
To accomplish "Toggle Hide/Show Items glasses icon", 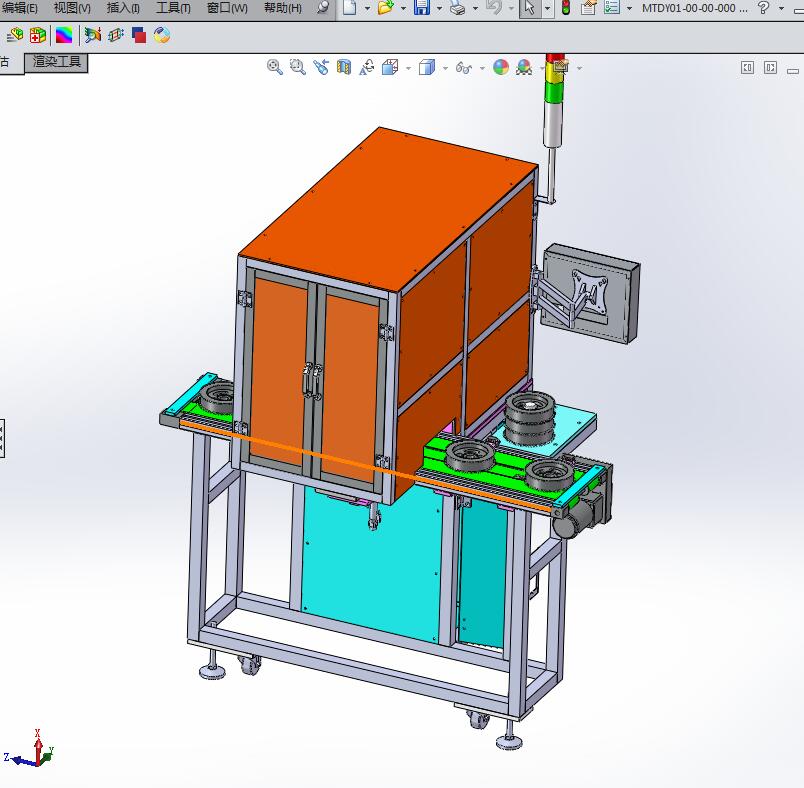I will (464, 68).
